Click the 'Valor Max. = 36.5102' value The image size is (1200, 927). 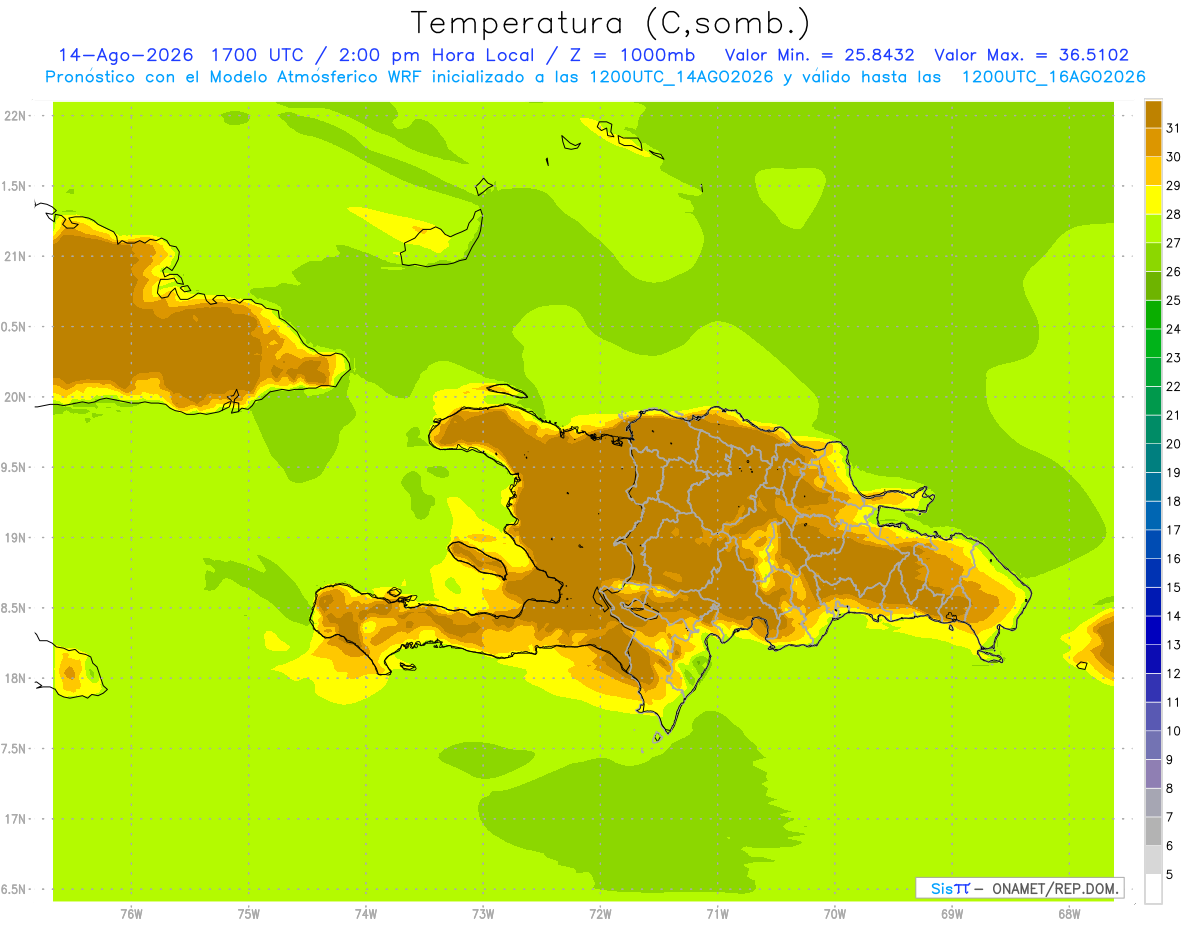click(x=1031, y=55)
